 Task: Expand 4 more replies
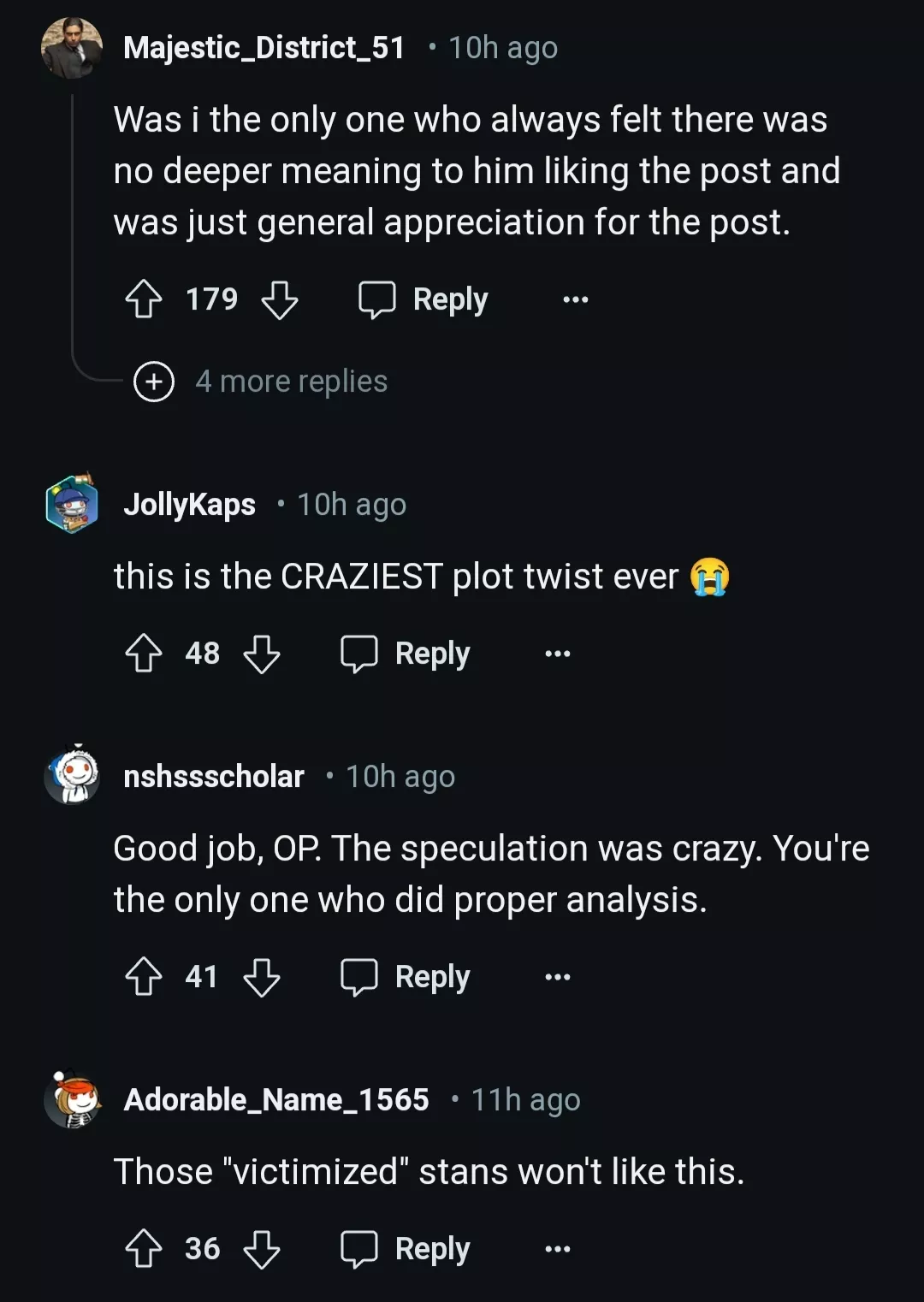click(261, 382)
